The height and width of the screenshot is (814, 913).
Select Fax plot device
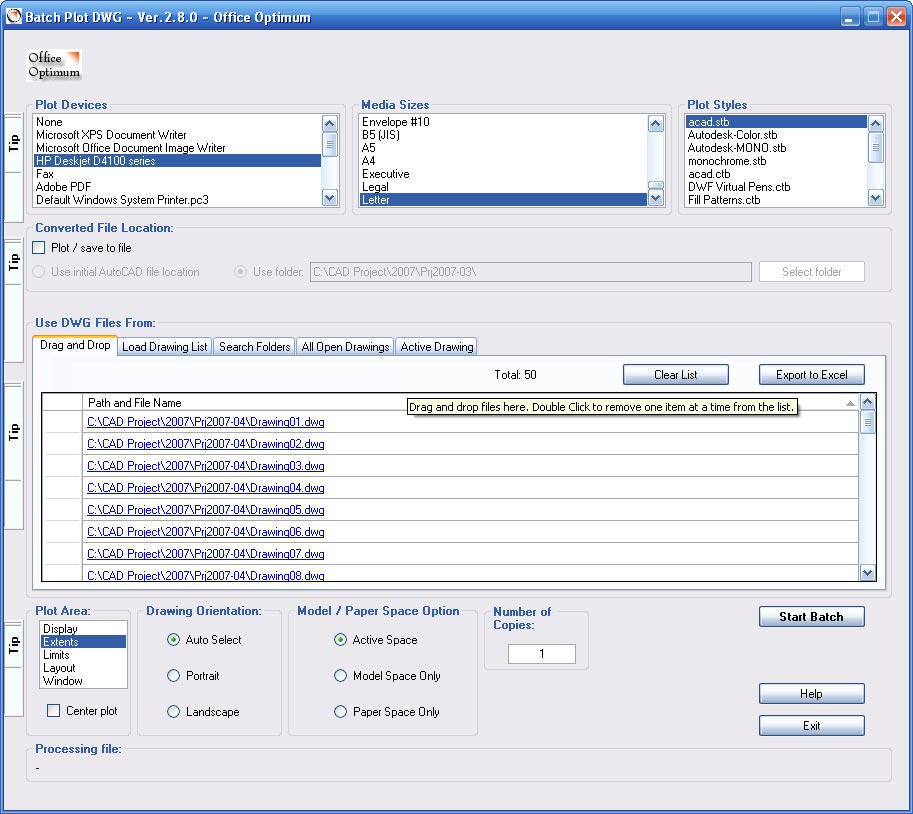tap(176, 174)
